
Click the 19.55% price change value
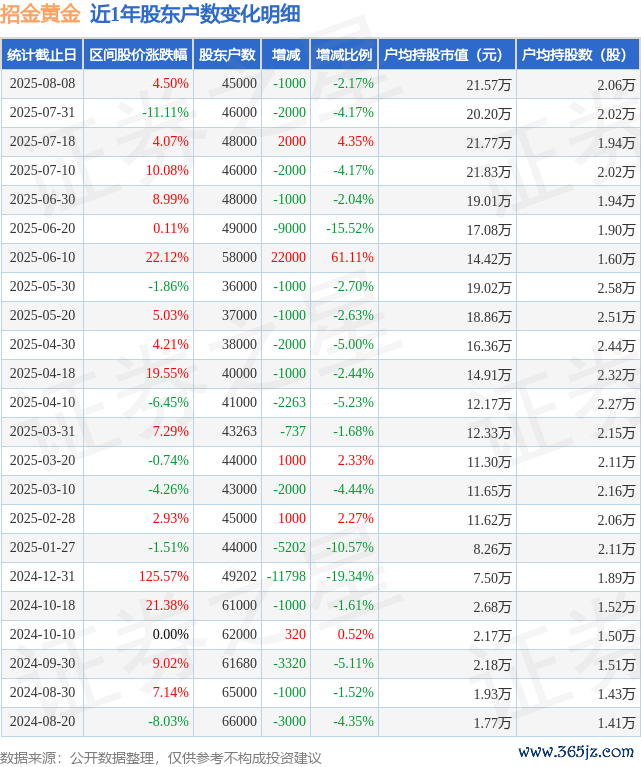click(167, 373)
